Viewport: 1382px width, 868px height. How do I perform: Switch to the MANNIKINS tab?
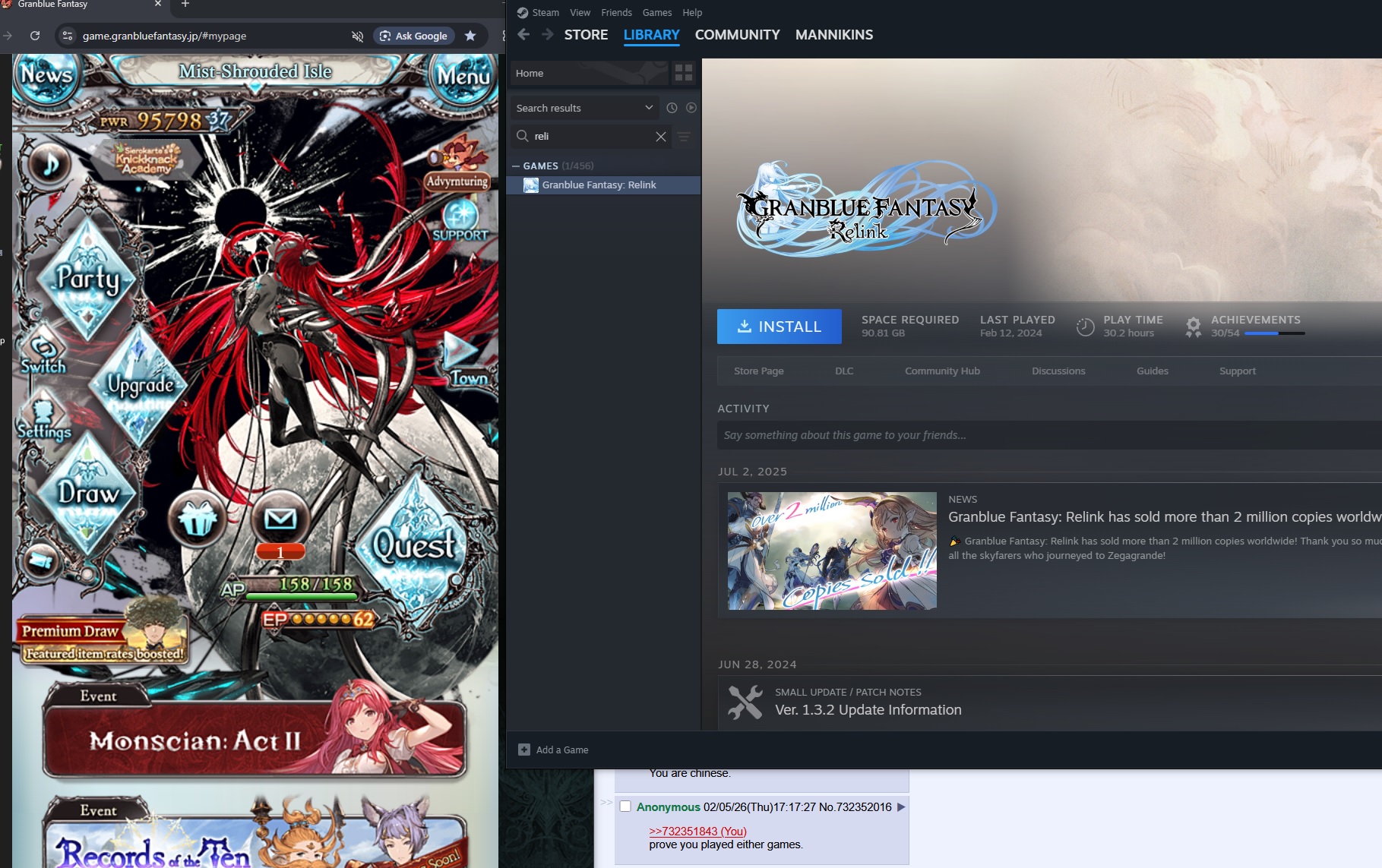click(x=834, y=35)
